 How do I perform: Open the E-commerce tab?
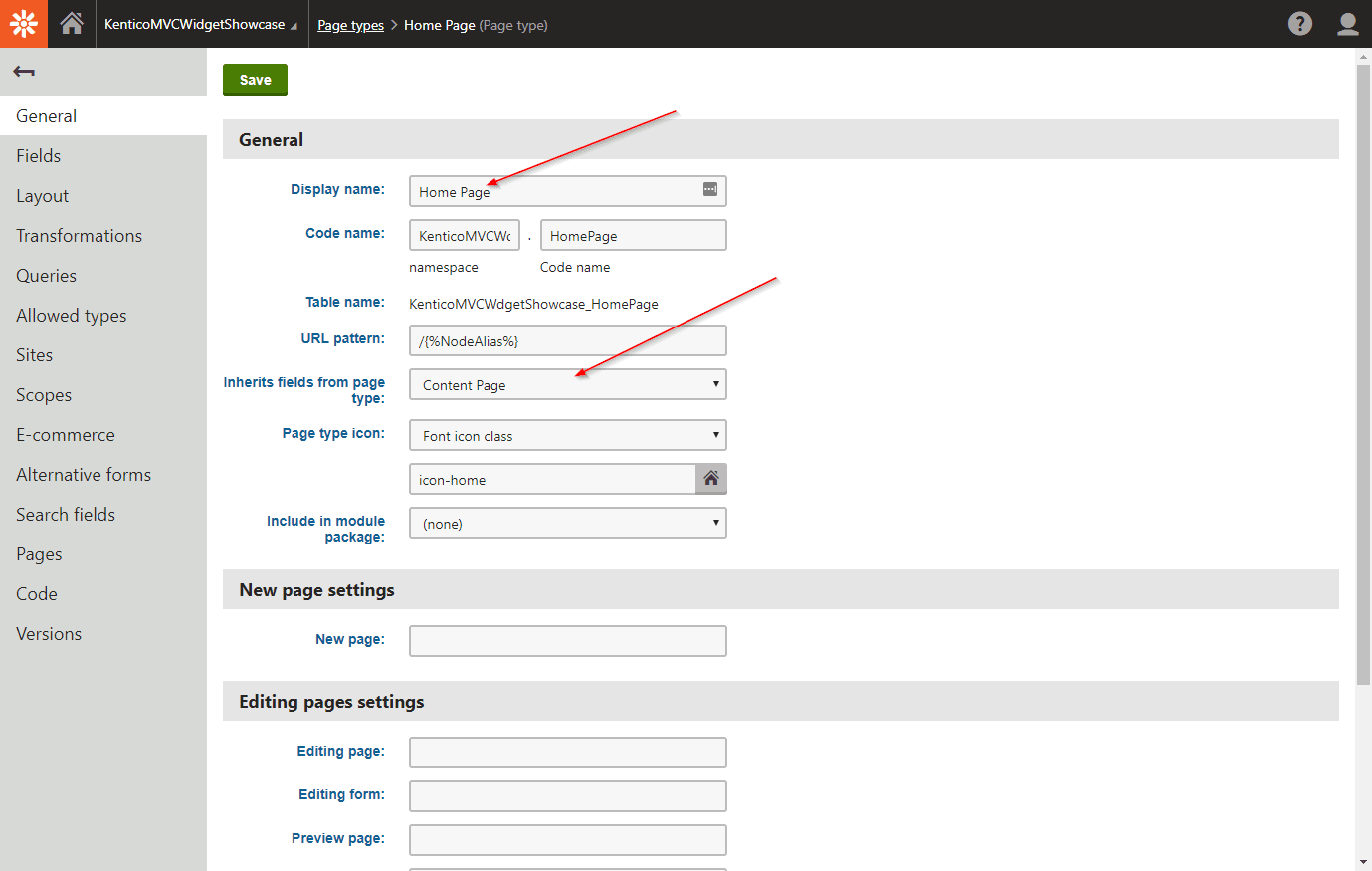tap(103, 434)
